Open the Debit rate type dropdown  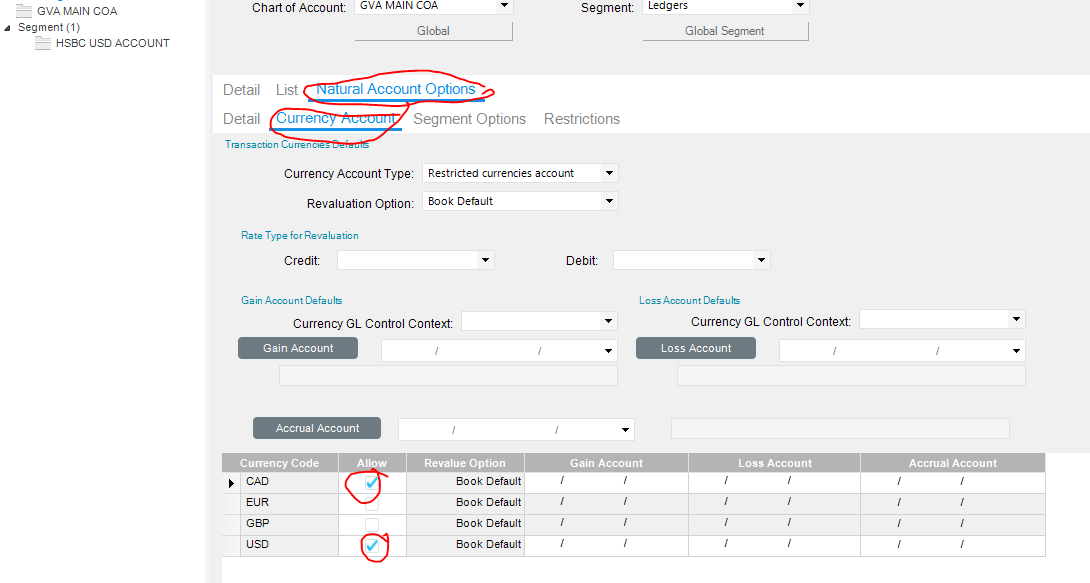pos(761,260)
